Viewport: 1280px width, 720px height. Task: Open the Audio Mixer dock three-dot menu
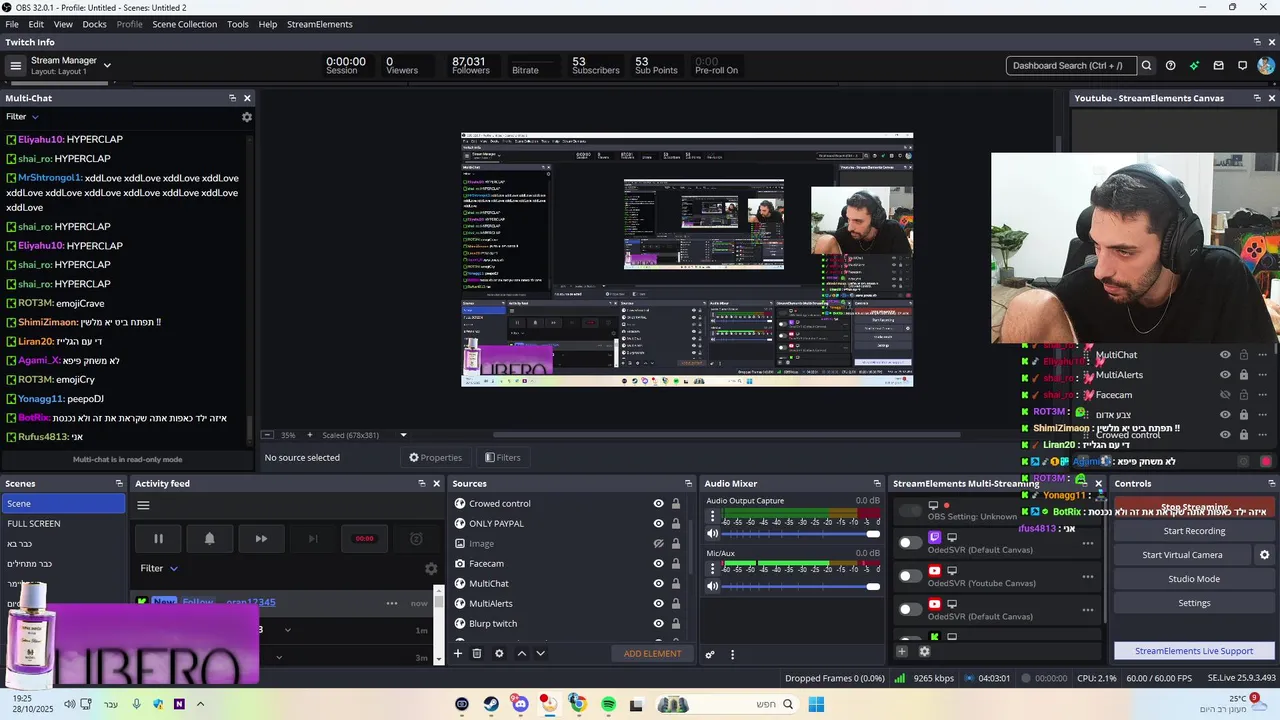click(732, 655)
